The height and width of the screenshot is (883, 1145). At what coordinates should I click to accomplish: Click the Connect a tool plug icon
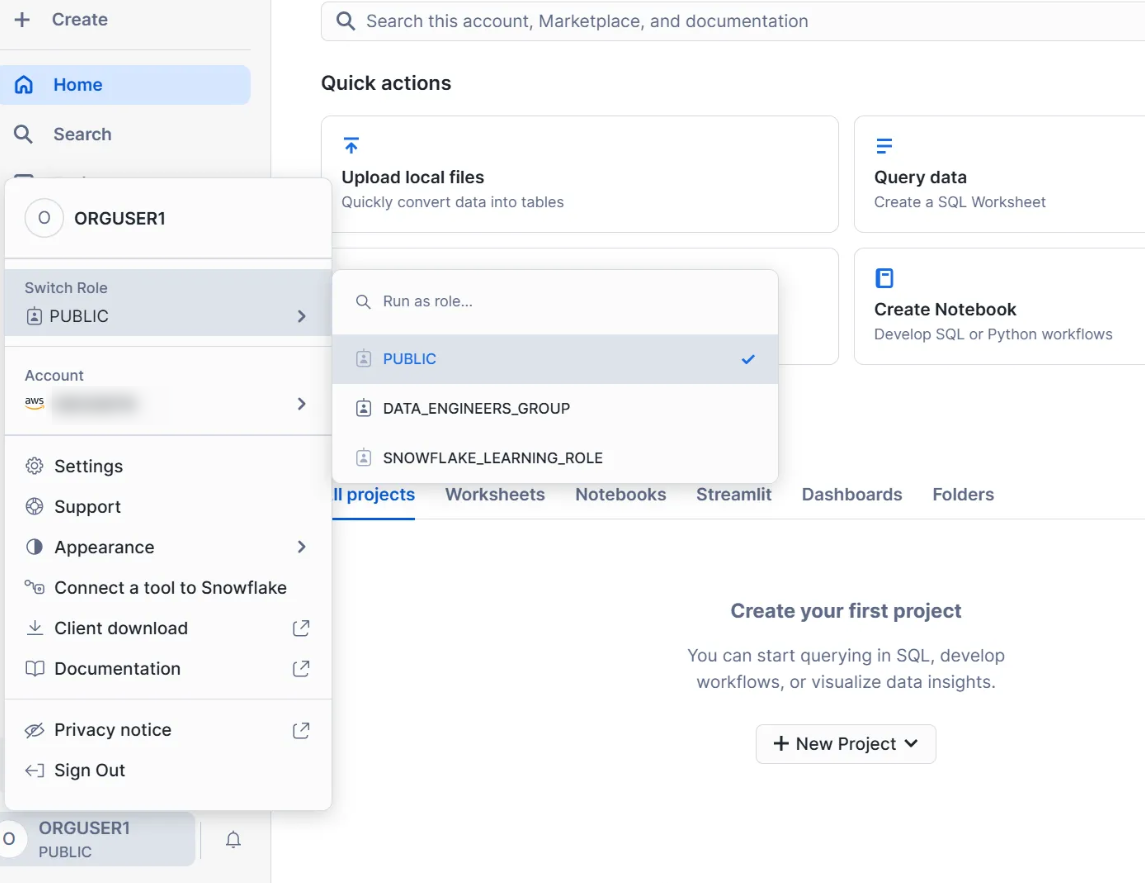(x=34, y=587)
